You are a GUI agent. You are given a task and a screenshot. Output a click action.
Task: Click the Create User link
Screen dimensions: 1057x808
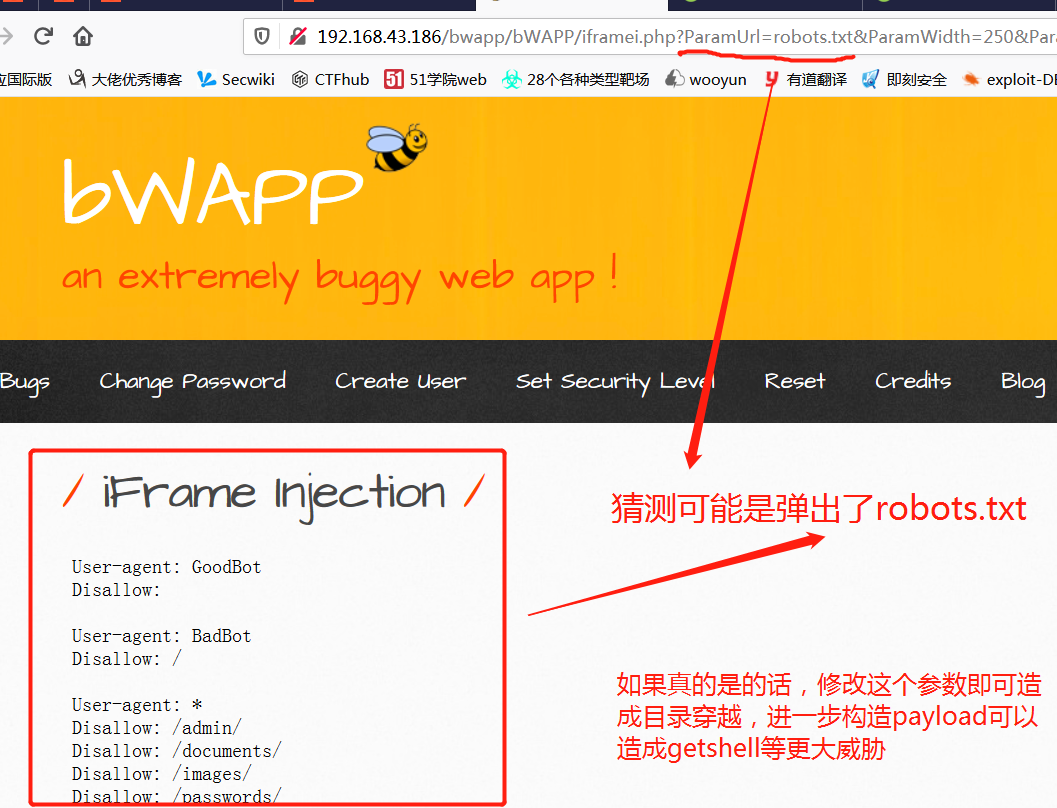400,381
